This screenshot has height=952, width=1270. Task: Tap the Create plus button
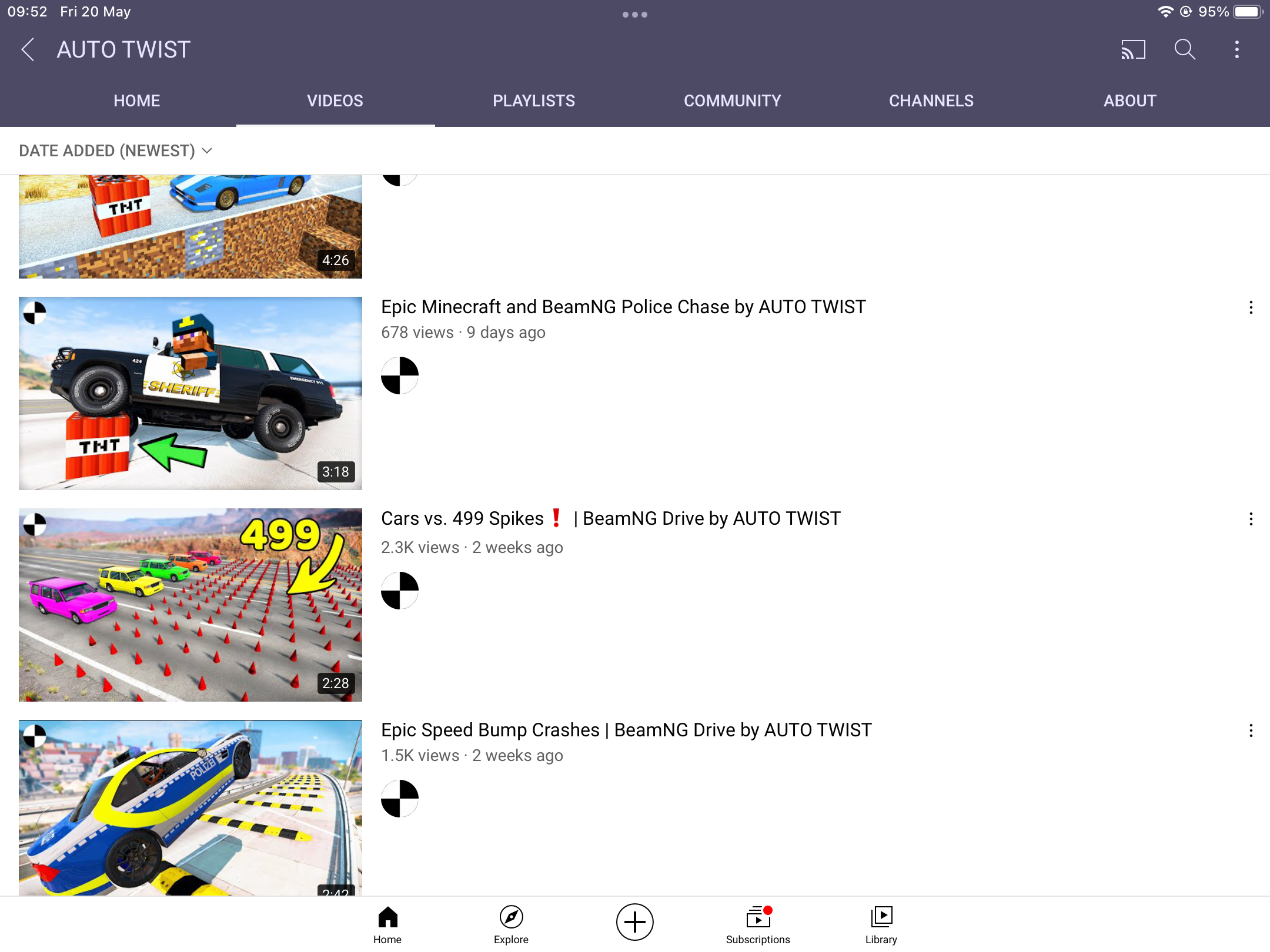635,922
